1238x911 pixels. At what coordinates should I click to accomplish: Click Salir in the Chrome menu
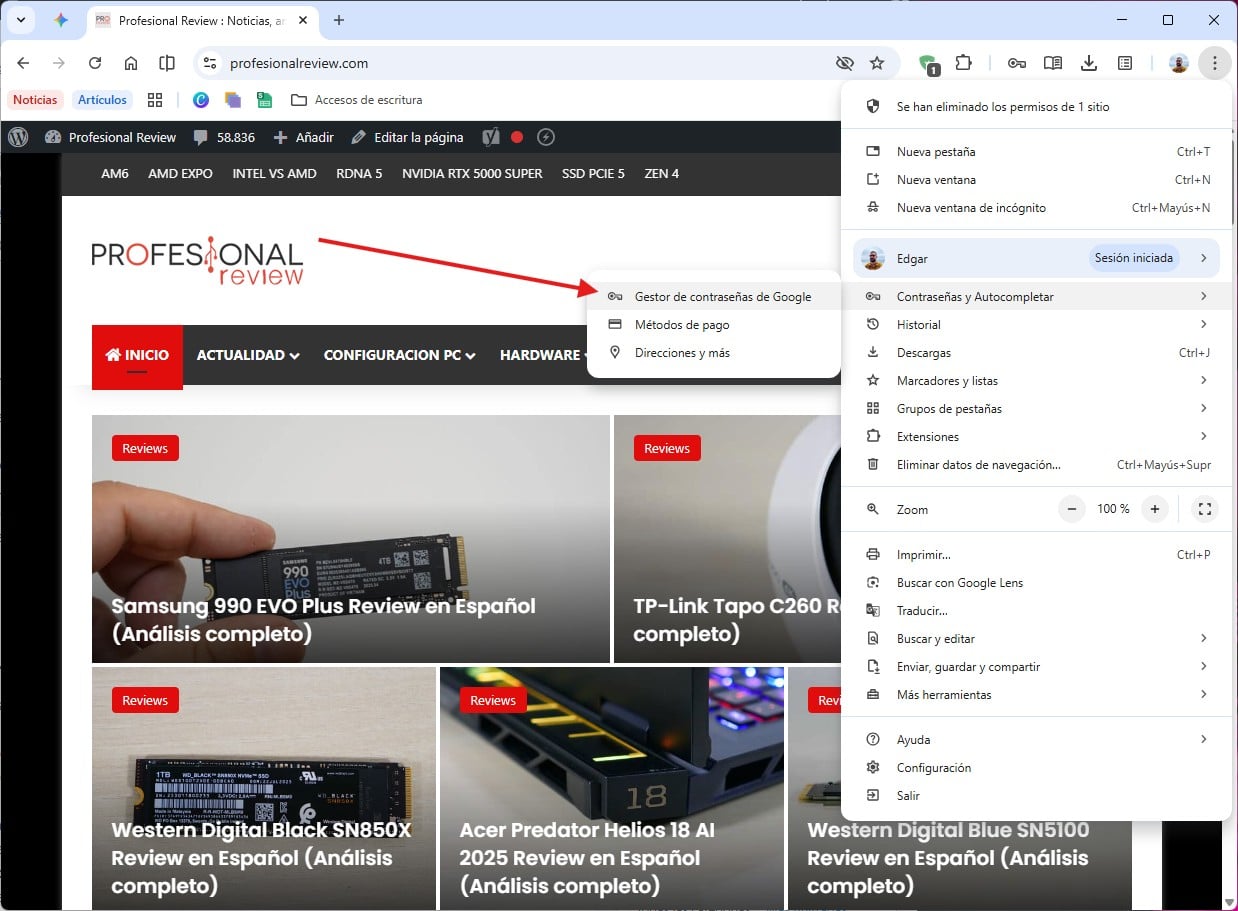1037,796
